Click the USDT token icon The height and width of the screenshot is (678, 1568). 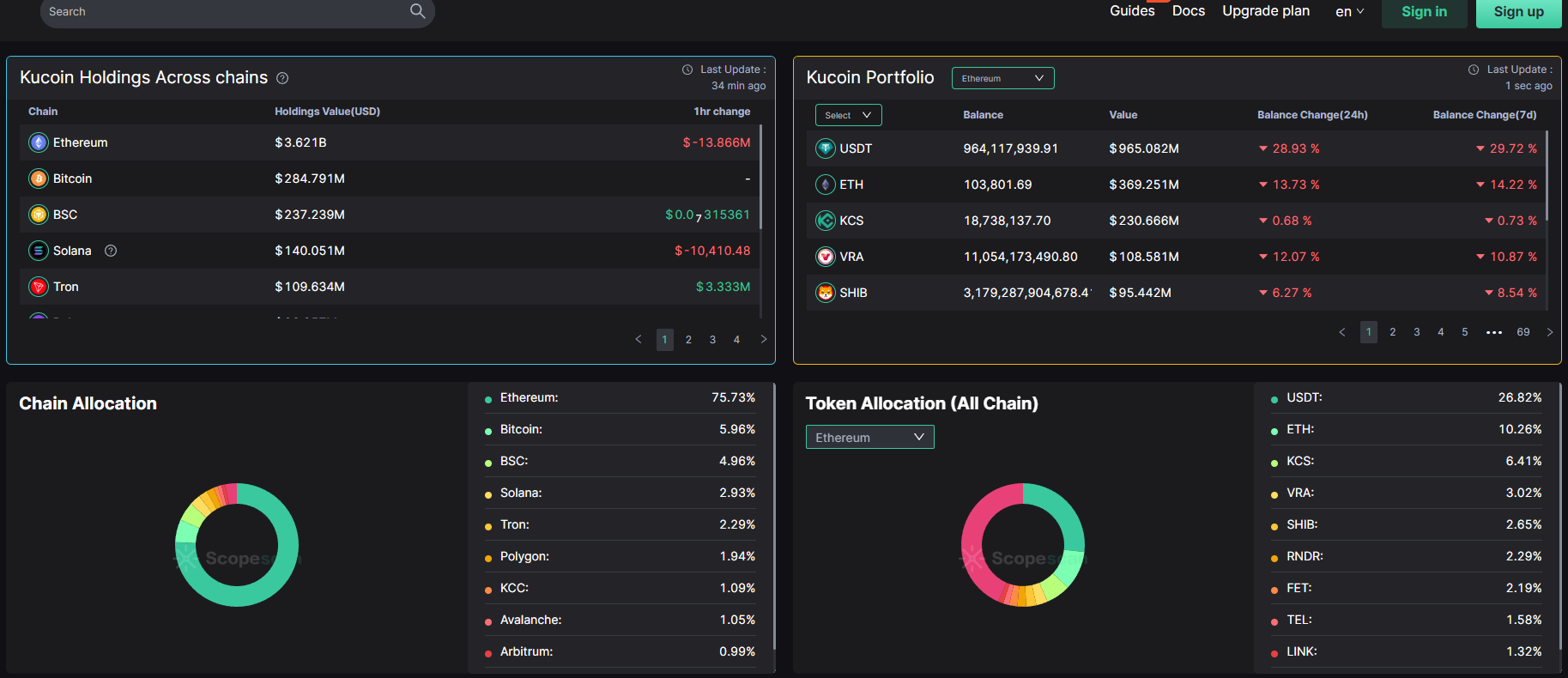pos(825,148)
